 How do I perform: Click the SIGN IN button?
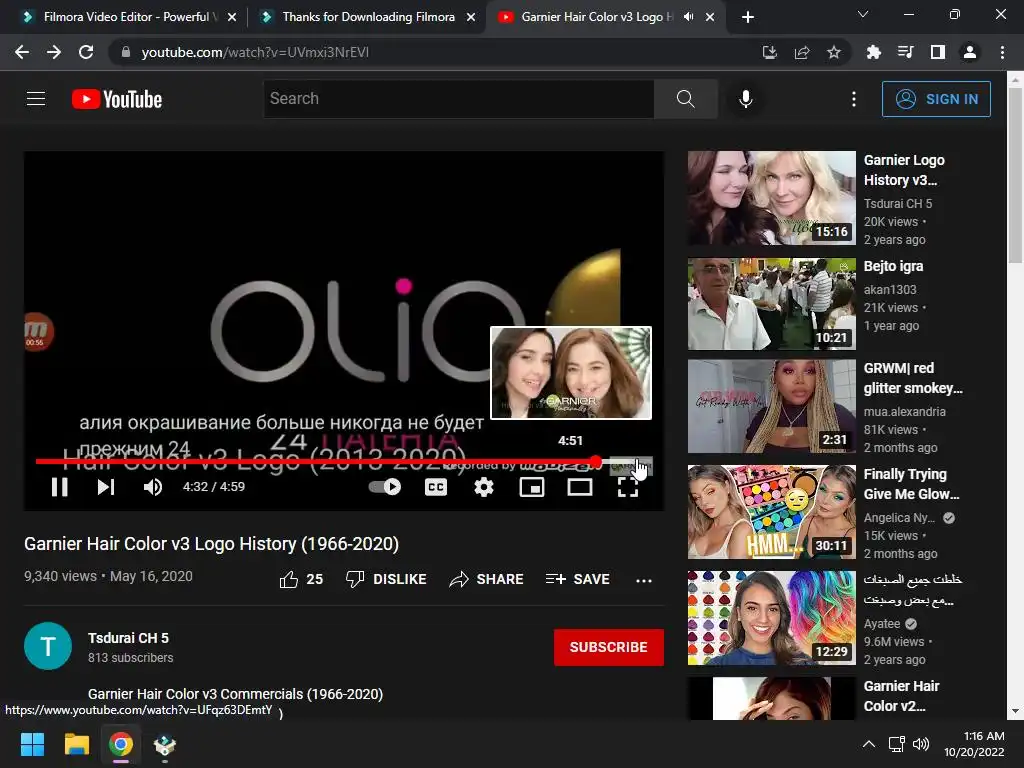(x=936, y=99)
